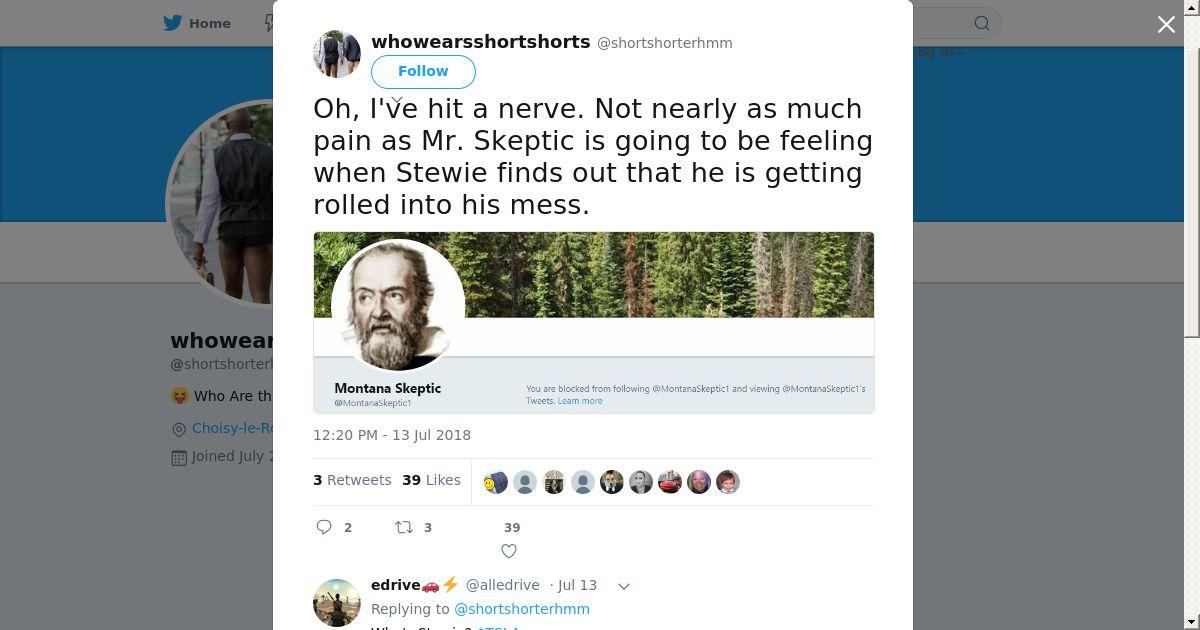Open whowearsshortshorts avatar in tweet header
Screen dimensions: 1200x630
pyautogui.click(x=337, y=54)
